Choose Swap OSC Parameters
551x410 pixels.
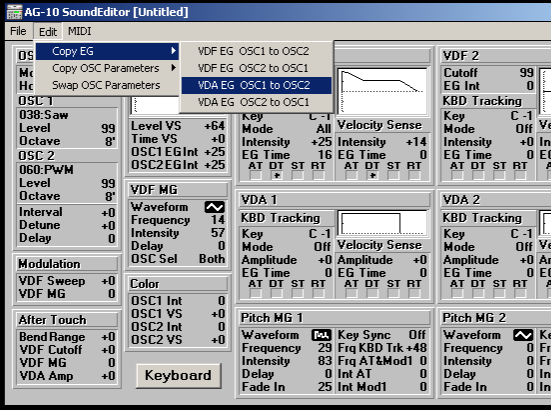[x=107, y=85]
